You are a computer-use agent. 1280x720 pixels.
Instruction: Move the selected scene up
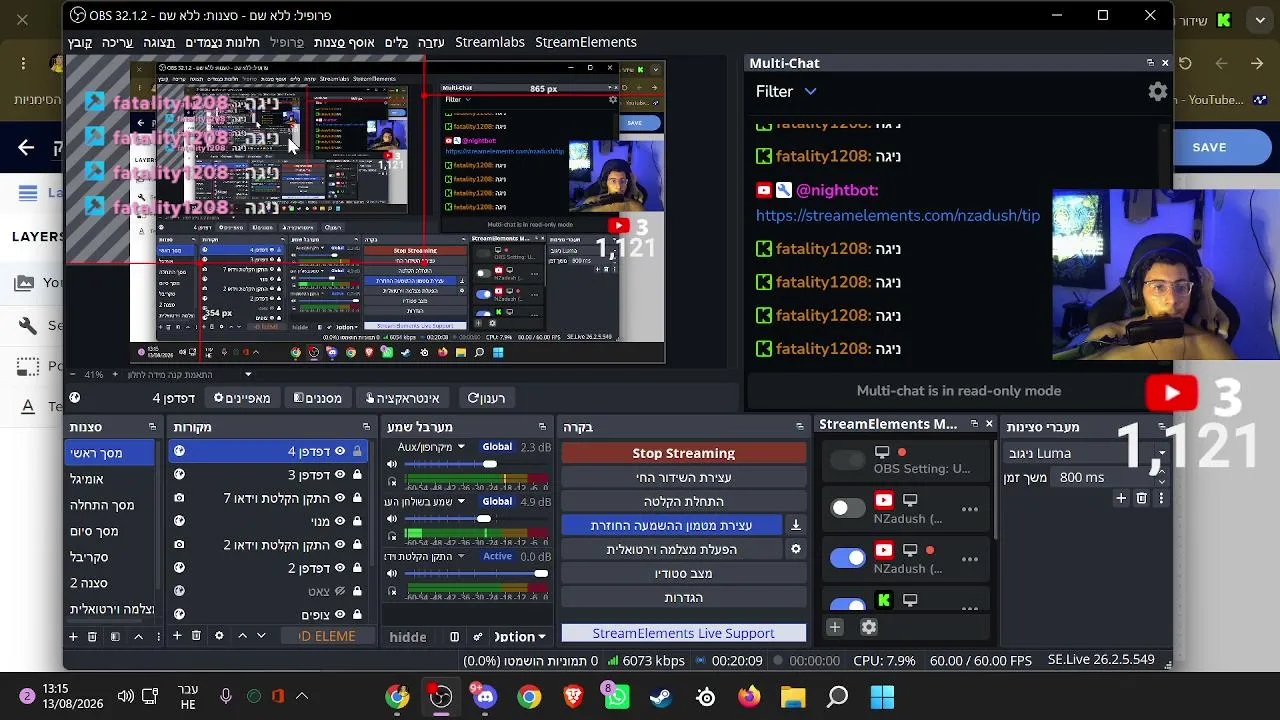[138, 636]
